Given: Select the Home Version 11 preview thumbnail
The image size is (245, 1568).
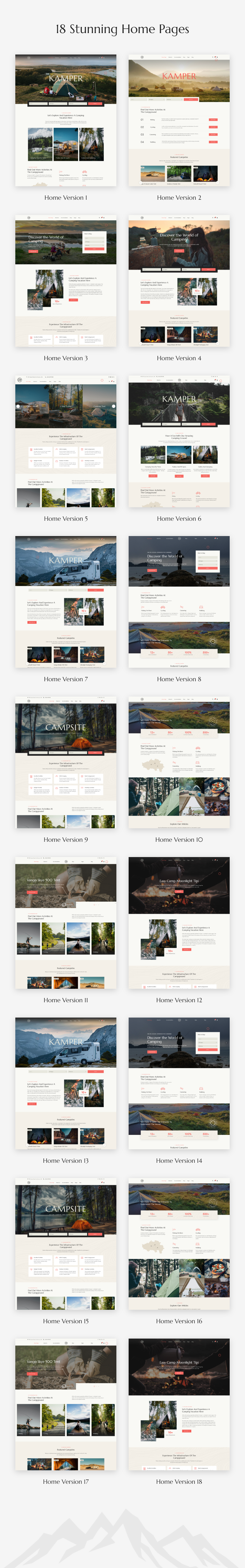Looking at the screenshot, I should [x=66, y=923].
